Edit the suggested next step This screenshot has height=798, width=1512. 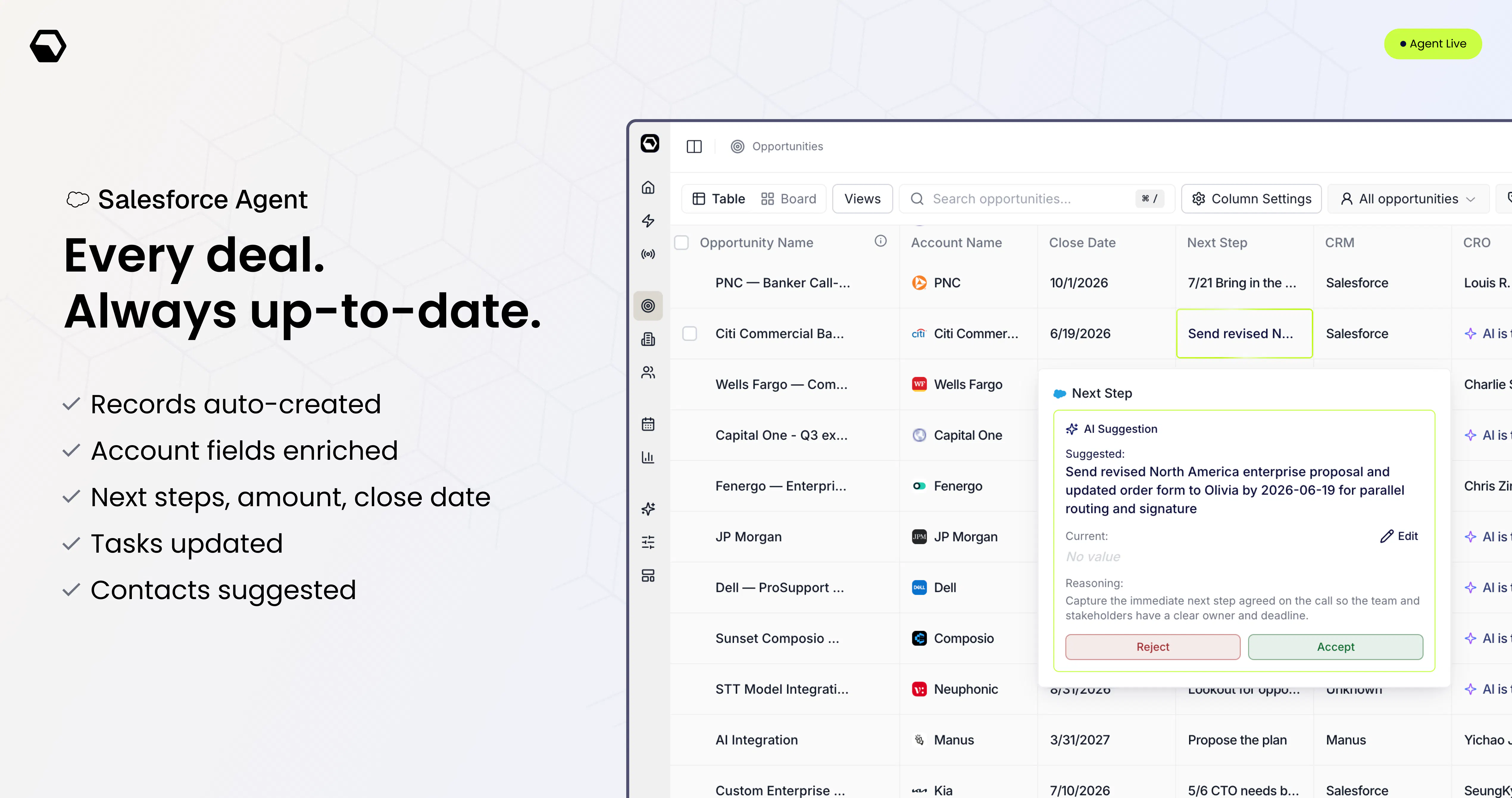[x=1399, y=536]
